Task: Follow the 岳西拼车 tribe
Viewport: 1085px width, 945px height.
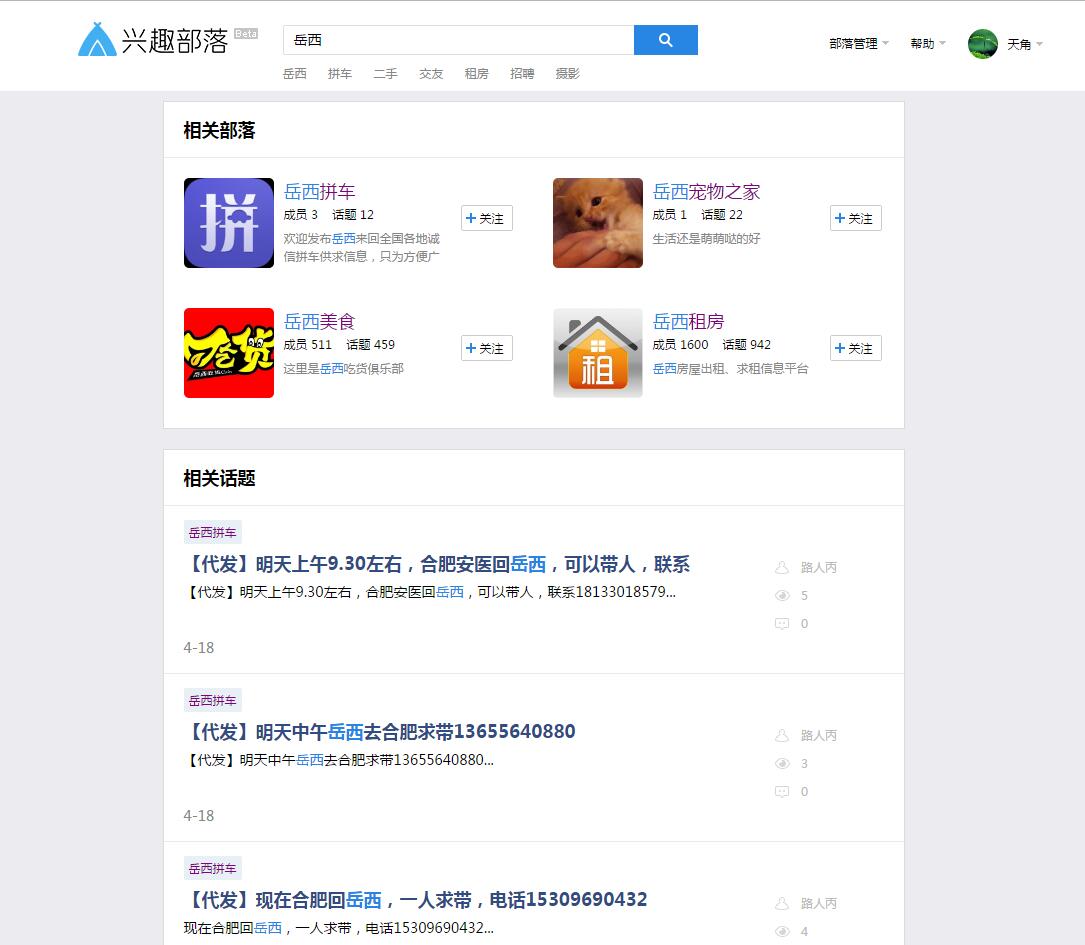Action: (486, 218)
